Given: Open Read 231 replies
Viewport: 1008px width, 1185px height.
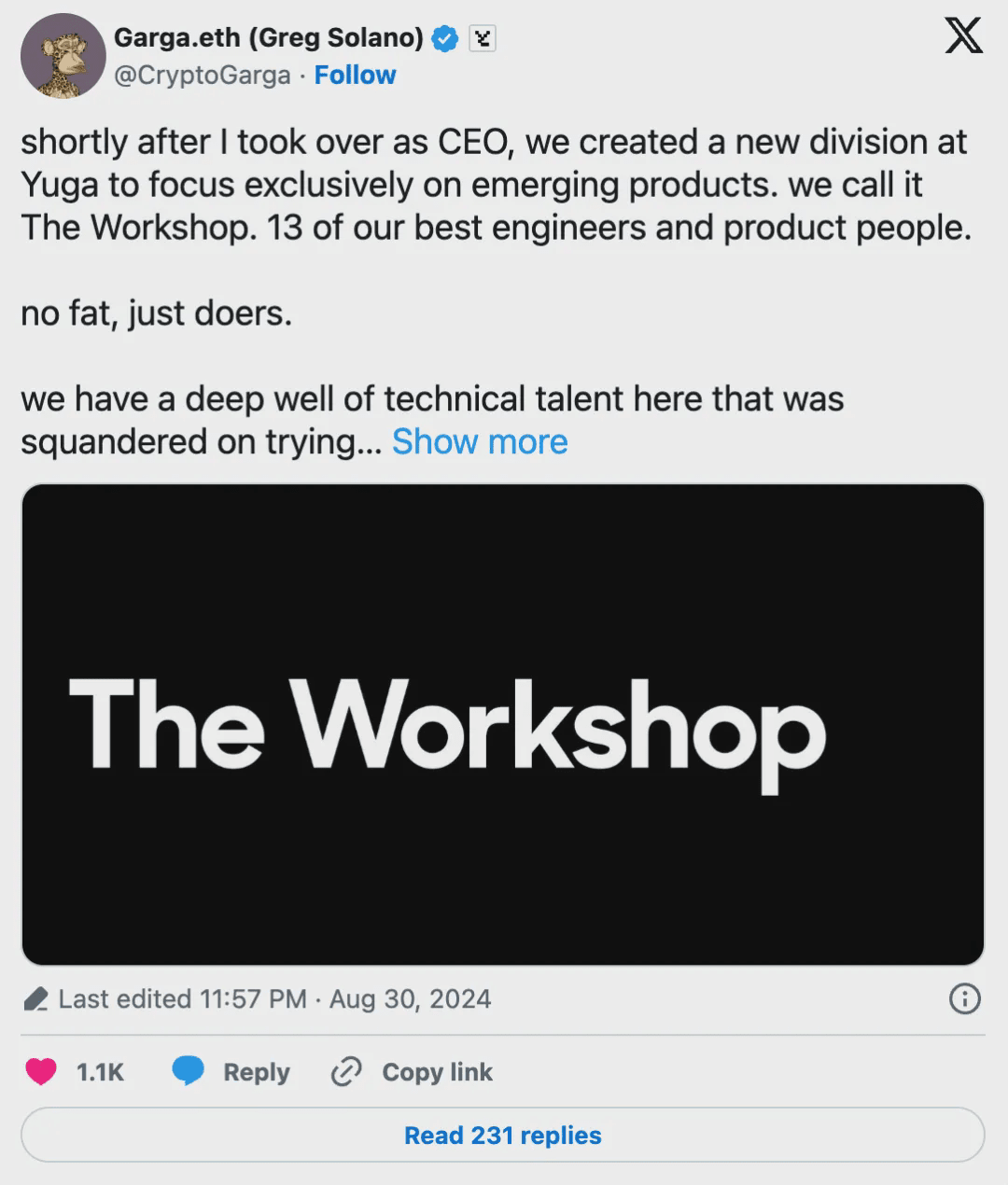Looking at the screenshot, I should pyautogui.click(x=502, y=1136).
